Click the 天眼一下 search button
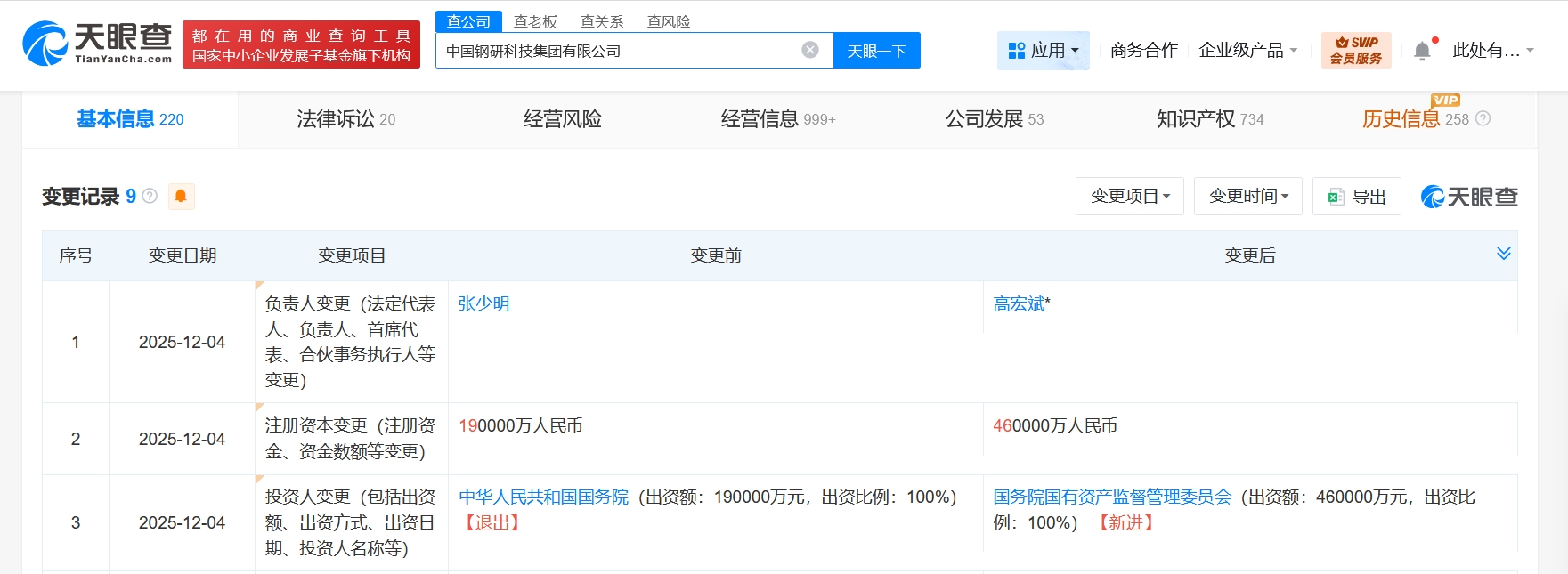 pos(876,51)
